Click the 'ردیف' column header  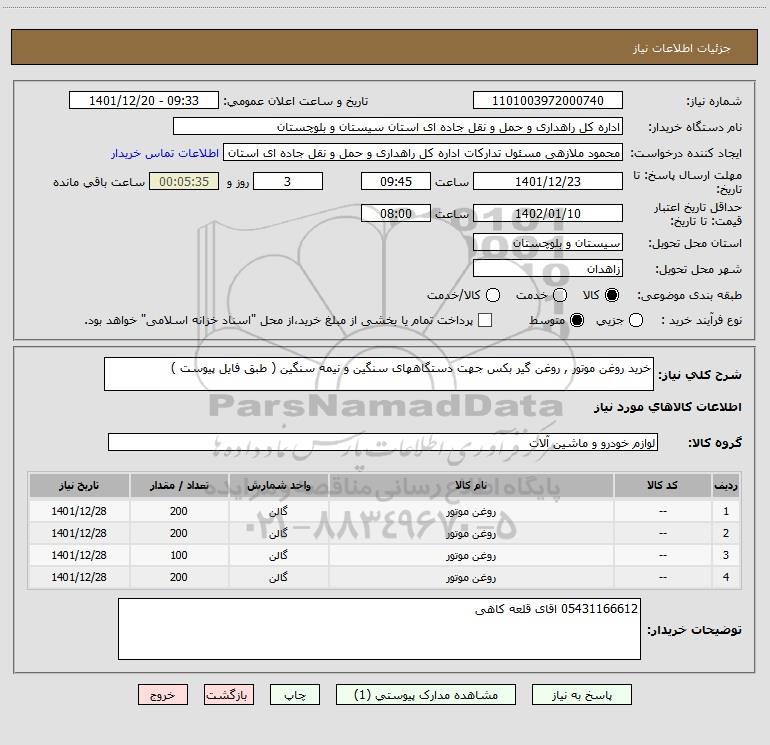click(726, 485)
